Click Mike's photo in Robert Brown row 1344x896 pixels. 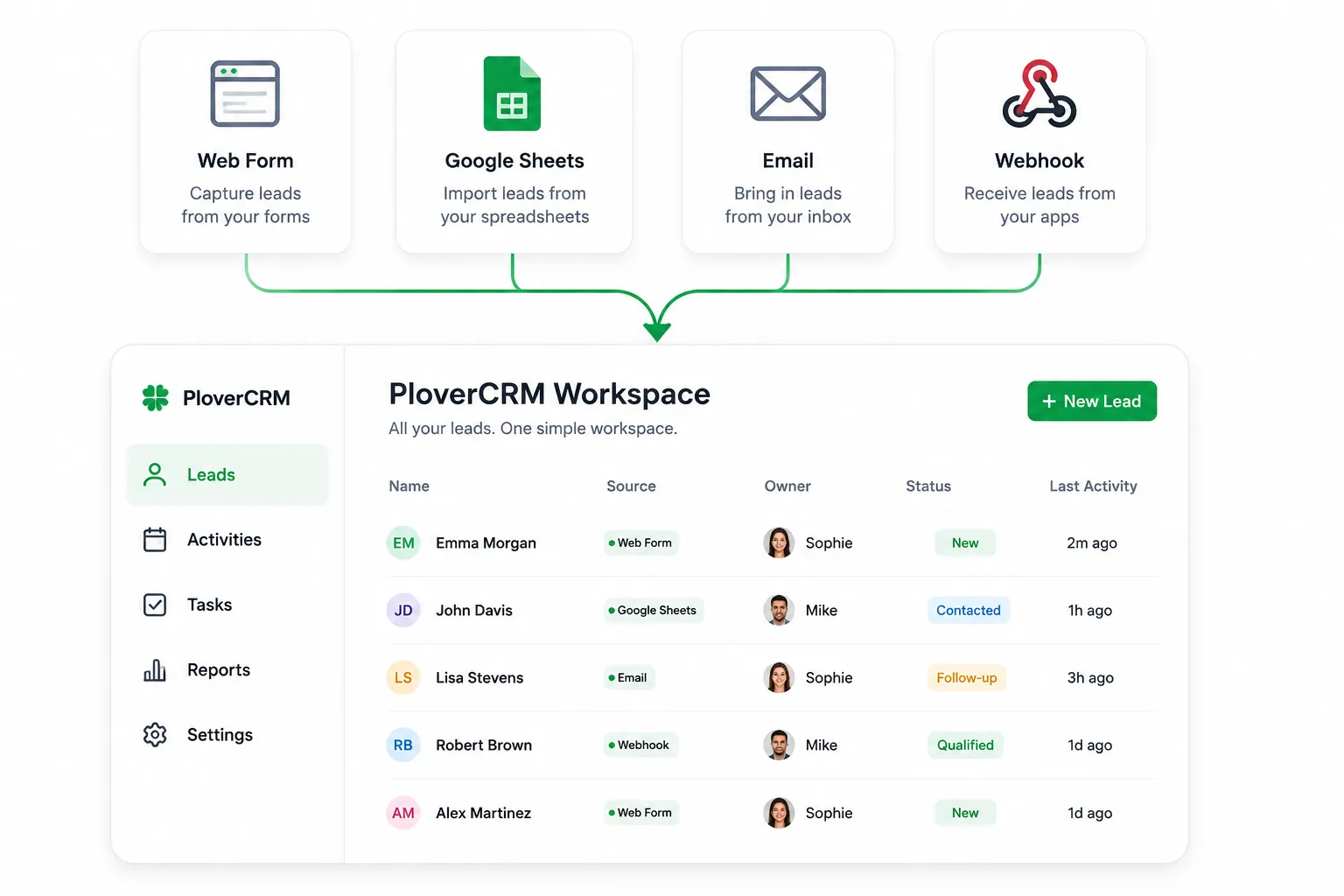[x=779, y=745]
